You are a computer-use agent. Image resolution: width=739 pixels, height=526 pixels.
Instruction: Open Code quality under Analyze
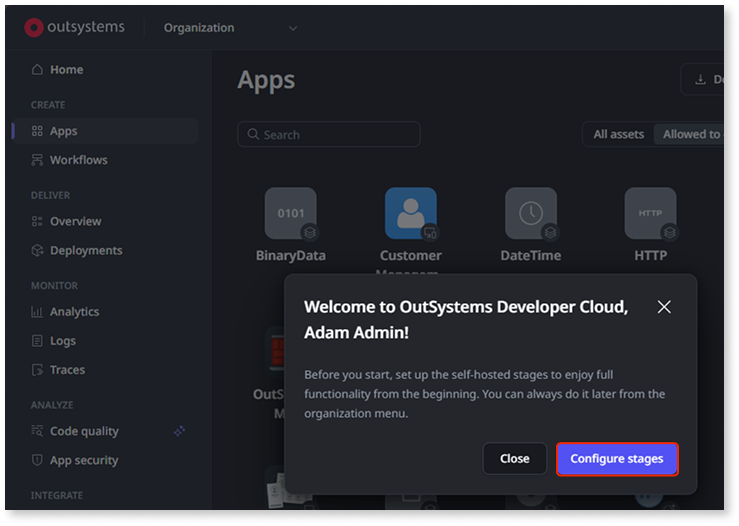tap(75, 431)
